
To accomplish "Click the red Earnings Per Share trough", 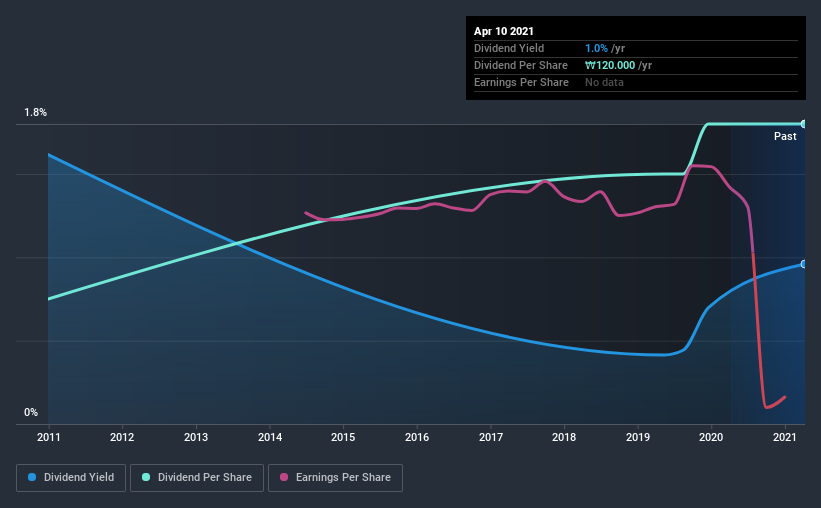I will (x=767, y=406).
